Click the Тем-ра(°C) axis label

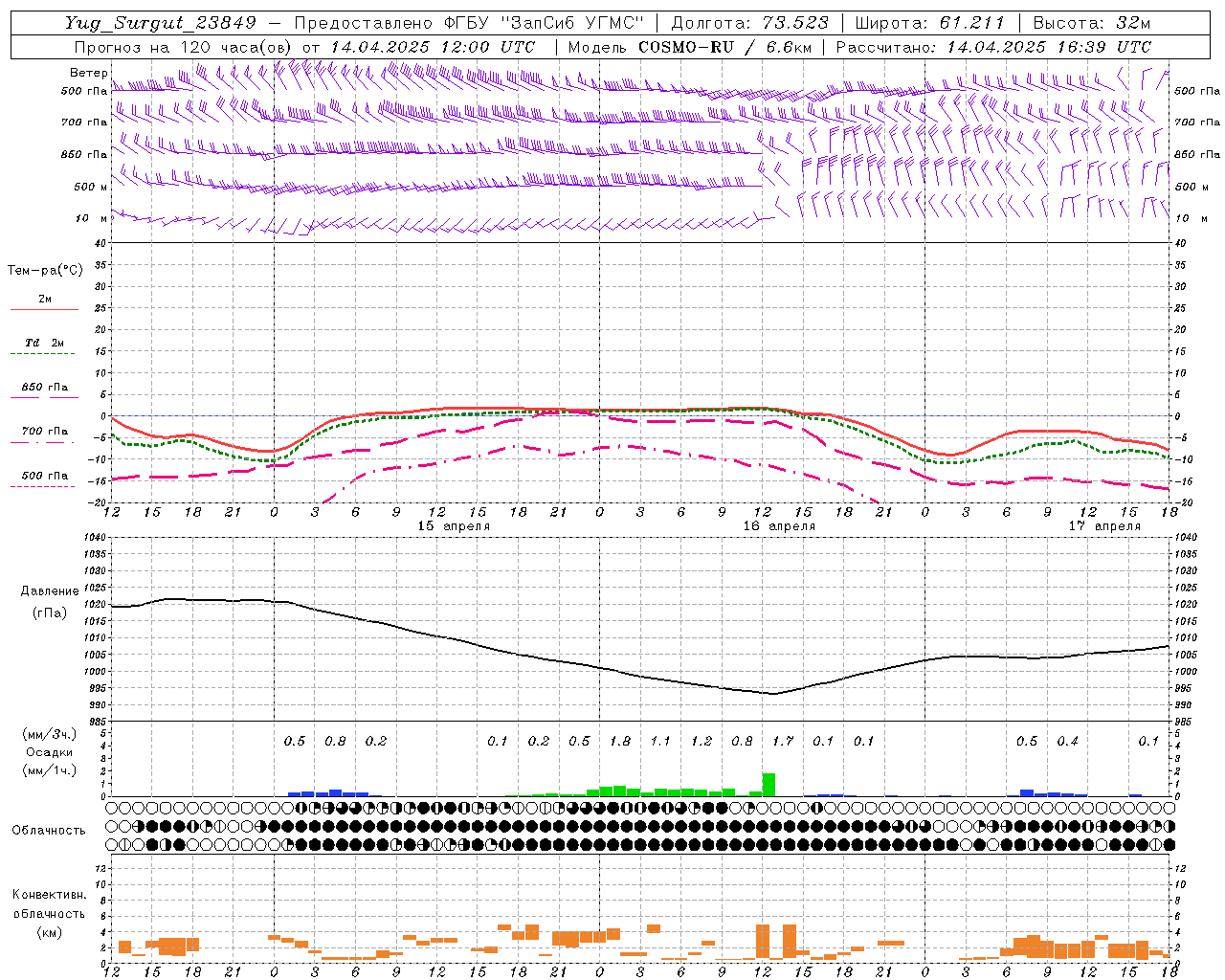[46, 271]
